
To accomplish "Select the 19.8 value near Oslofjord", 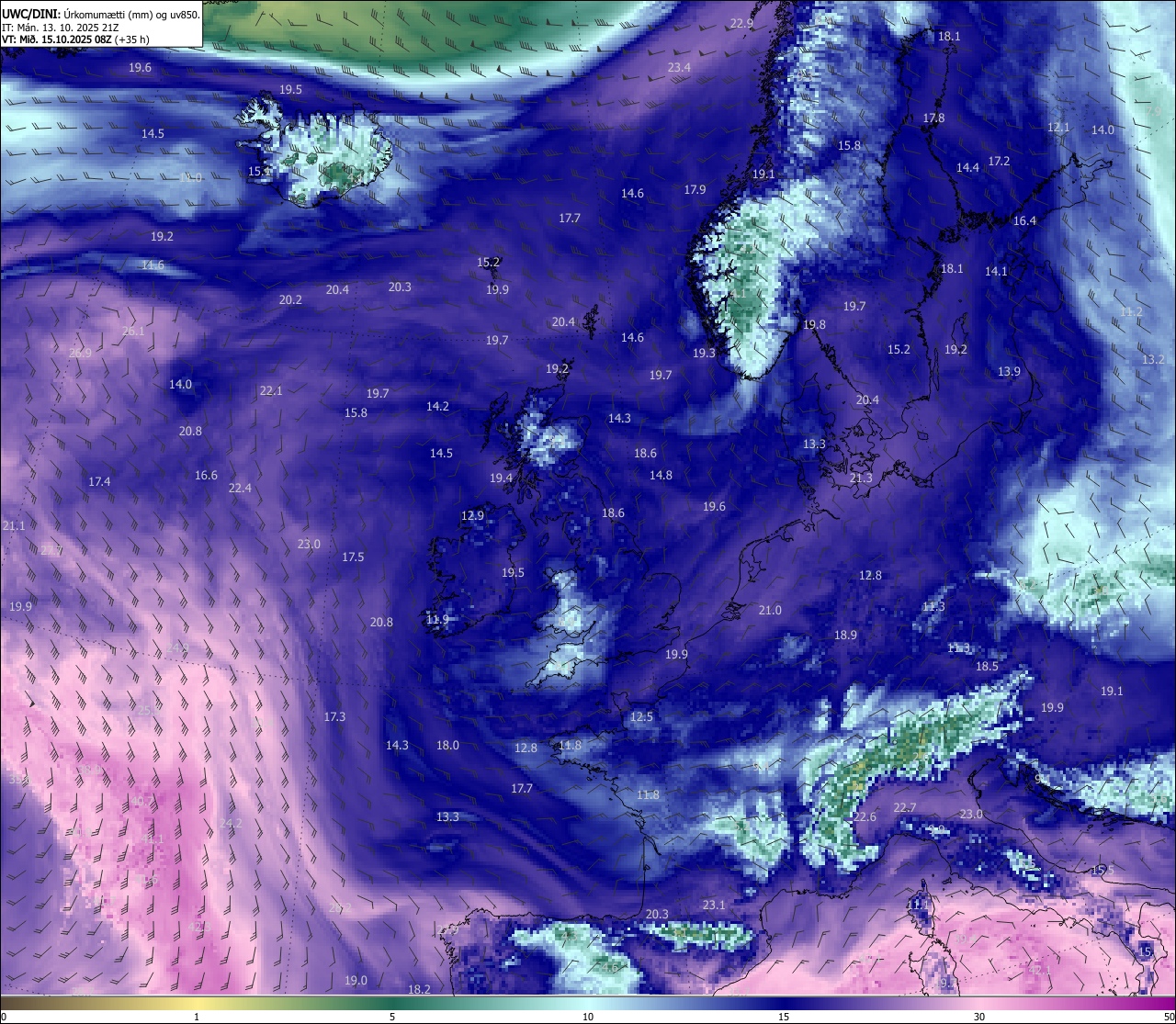I will coord(814,324).
